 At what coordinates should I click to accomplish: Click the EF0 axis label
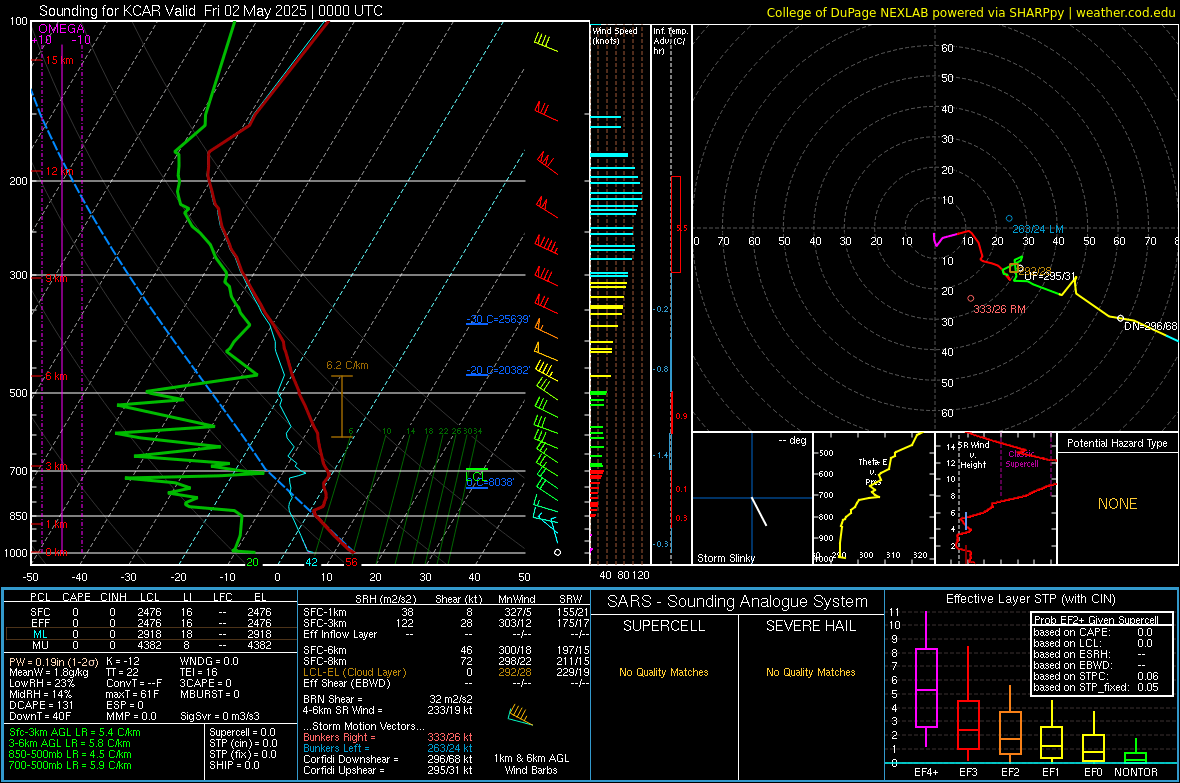click(1093, 772)
